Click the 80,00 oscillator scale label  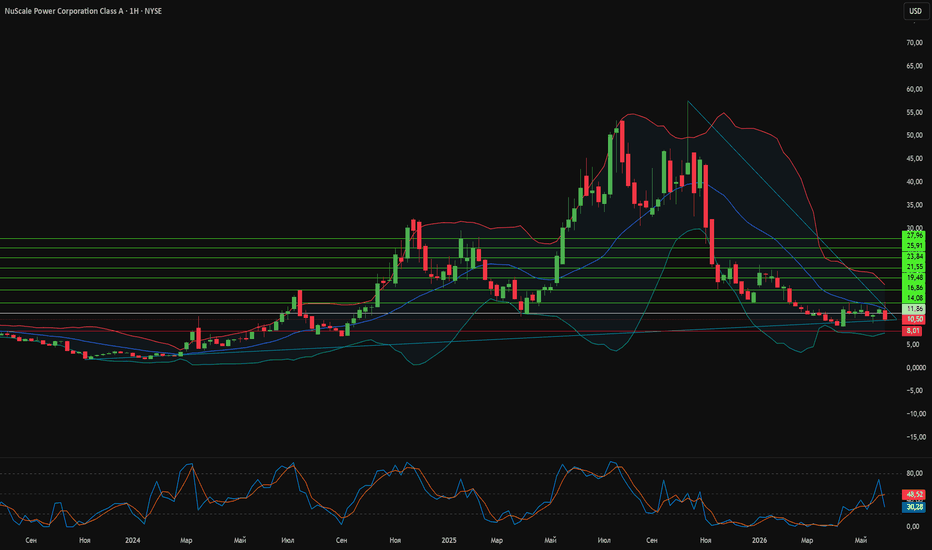tap(914, 474)
